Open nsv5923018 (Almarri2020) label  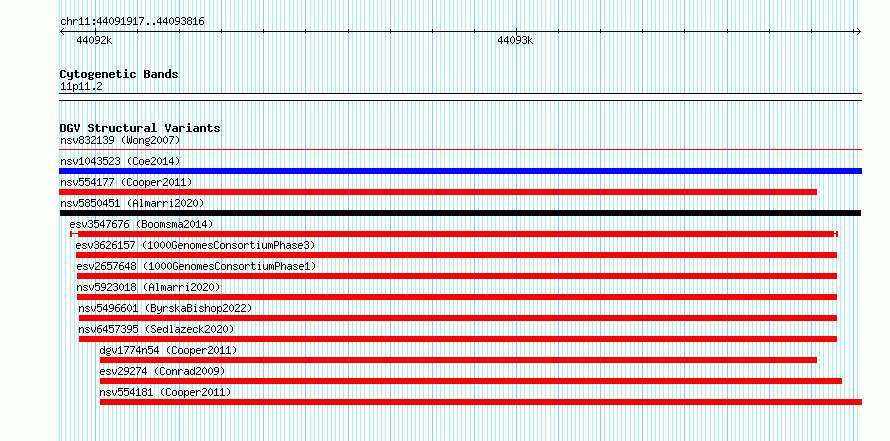pos(148,287)
